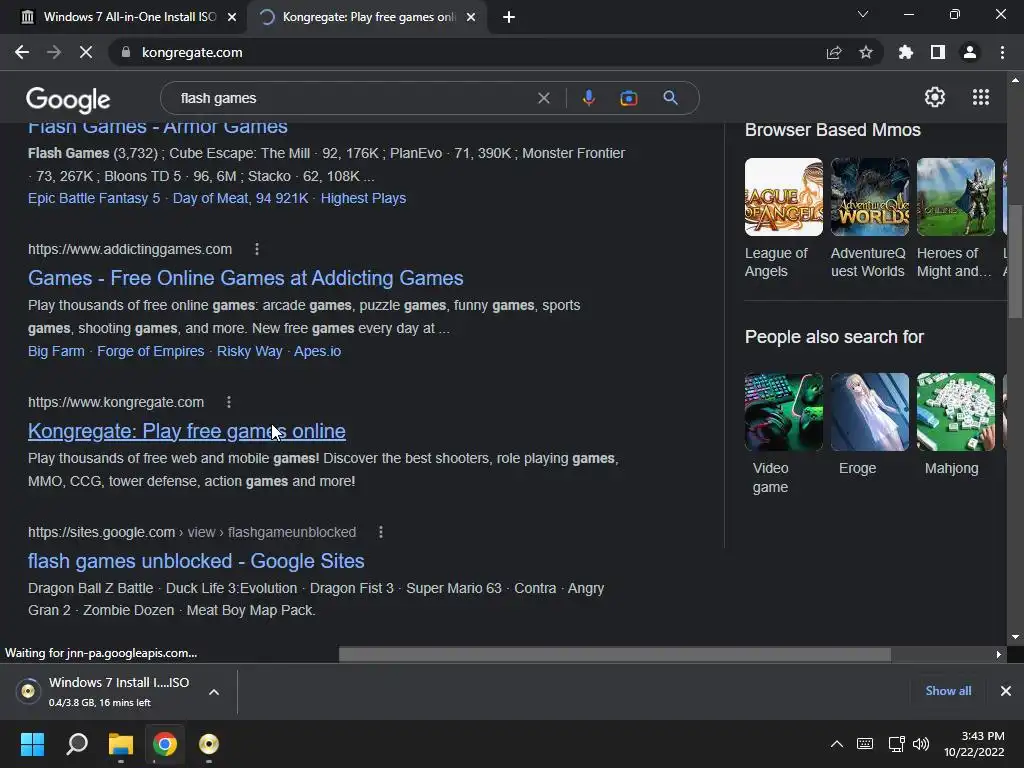Select the League of Angels thumbnail
Image resolution: width=1024 pixels, height=768 pixels.
[784, 197]
